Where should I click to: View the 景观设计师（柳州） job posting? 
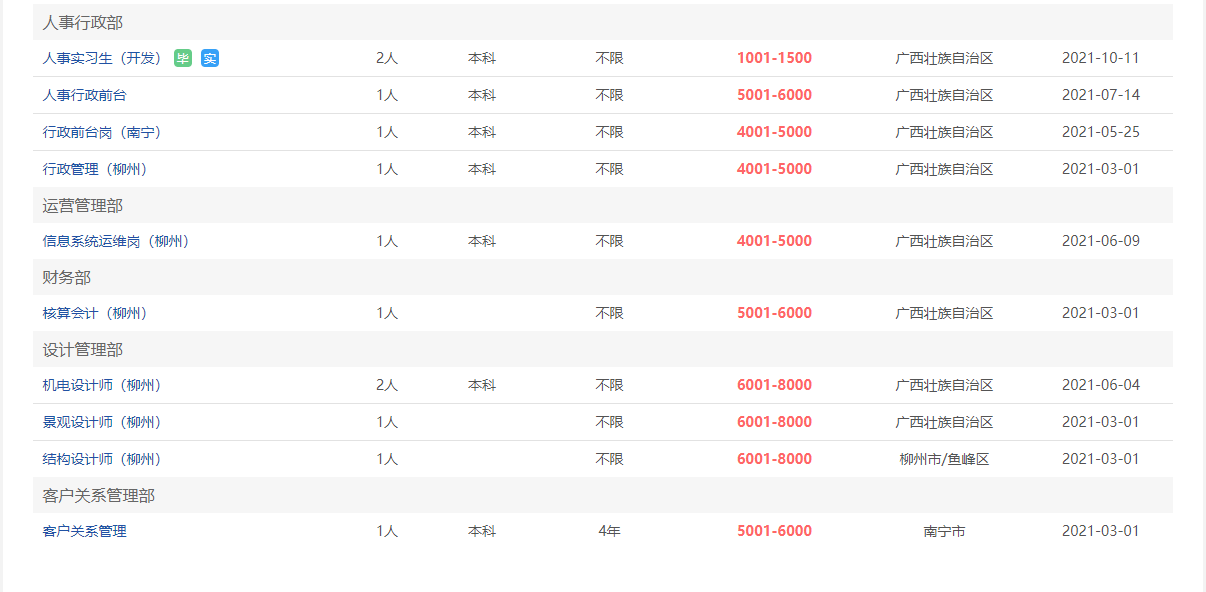click(102, 422)
